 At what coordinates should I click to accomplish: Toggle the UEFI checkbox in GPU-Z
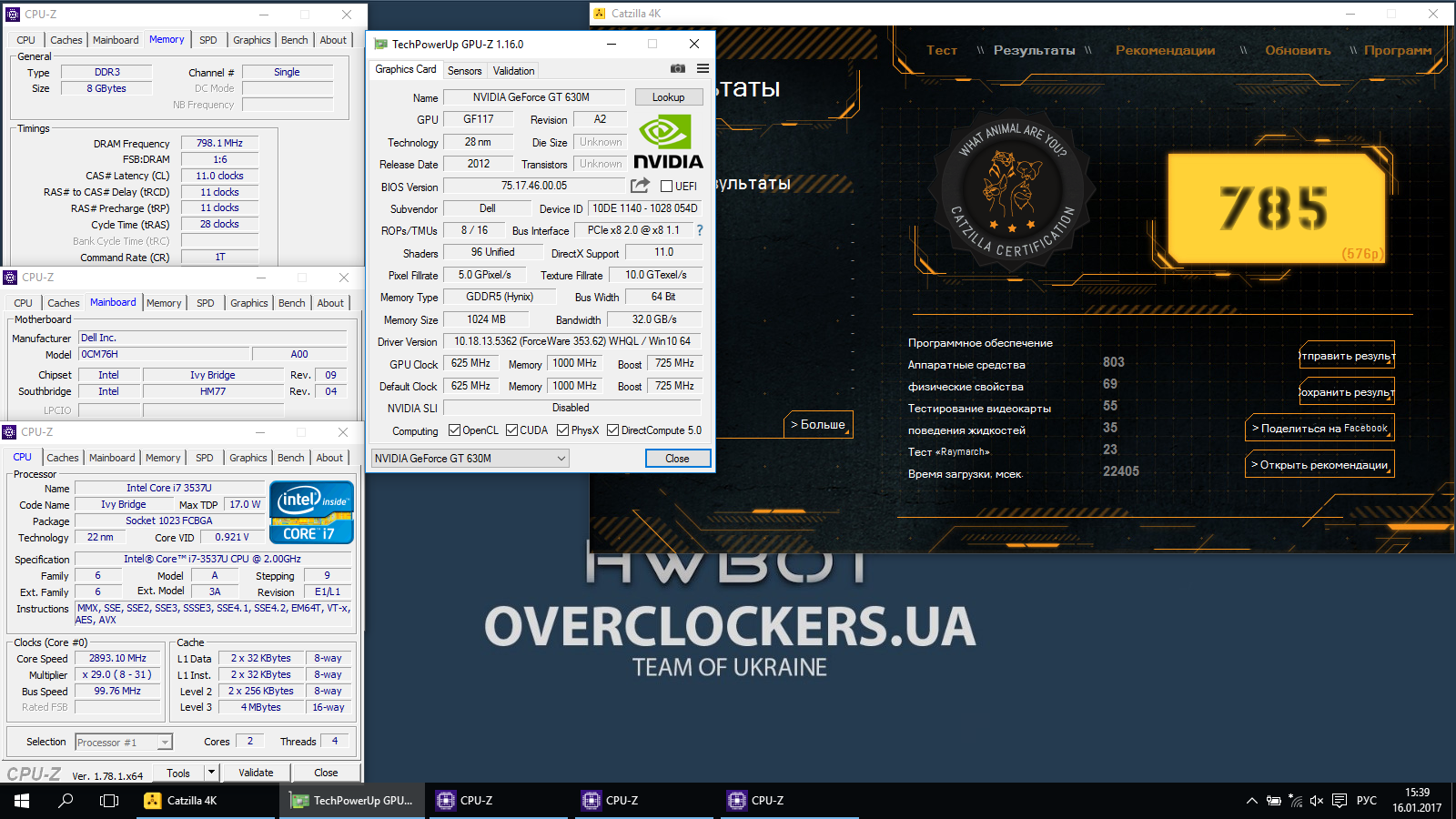667,187
